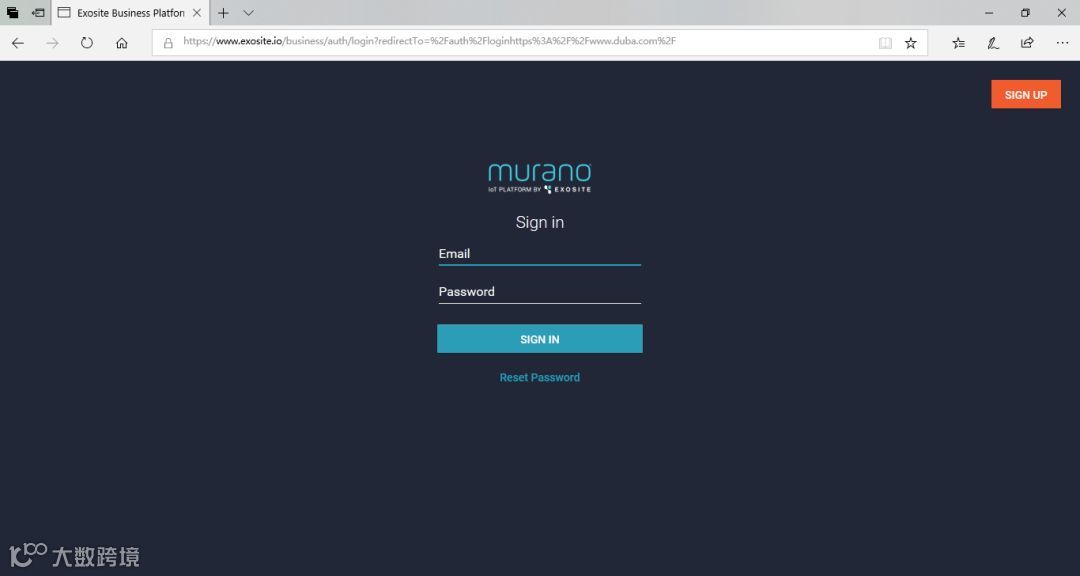This screenshot has height=576, width=1080.
Task: Minimize the browser window
Action: (x=989, y=12)
